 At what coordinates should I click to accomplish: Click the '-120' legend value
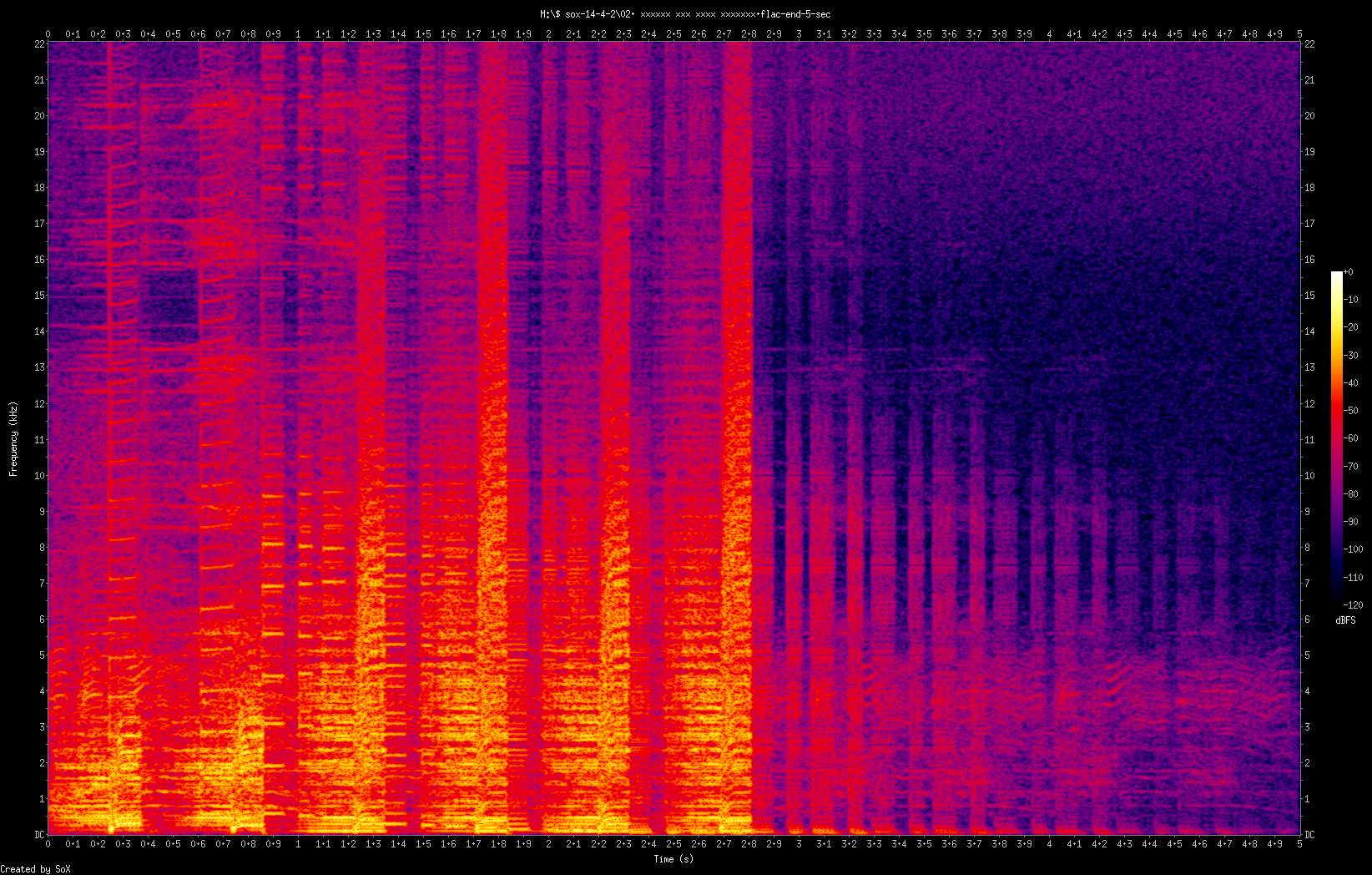click(x=1354, y=604)
